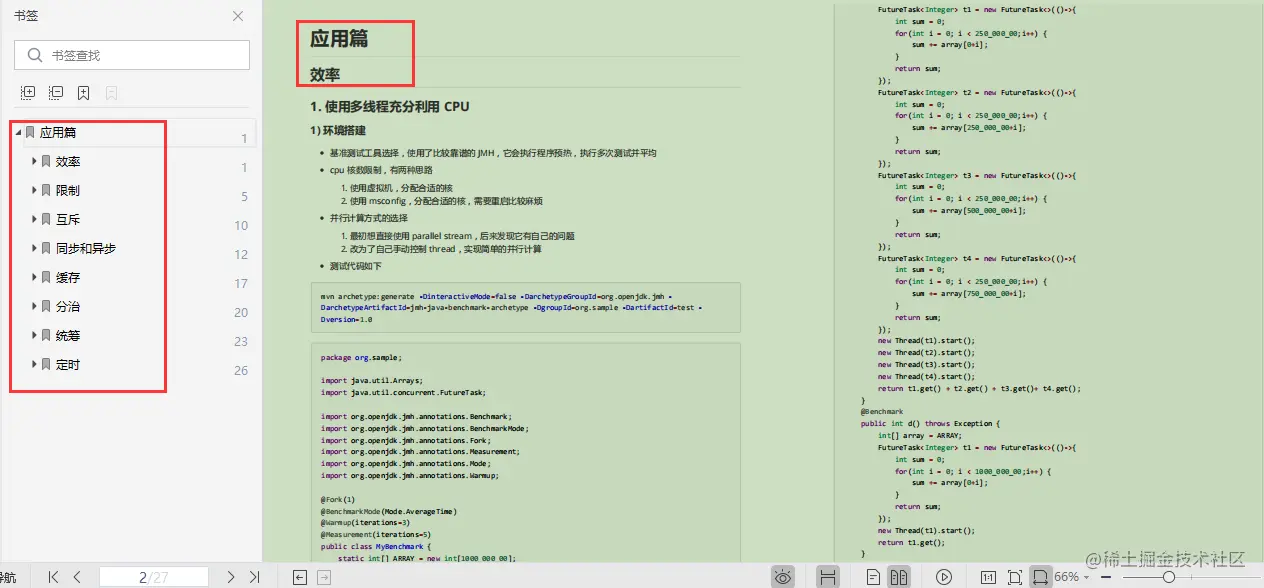Image resolution: width=1264 pixels, height=588 pixels.
Task: Add a new bookmark
Action: [84, 91]
